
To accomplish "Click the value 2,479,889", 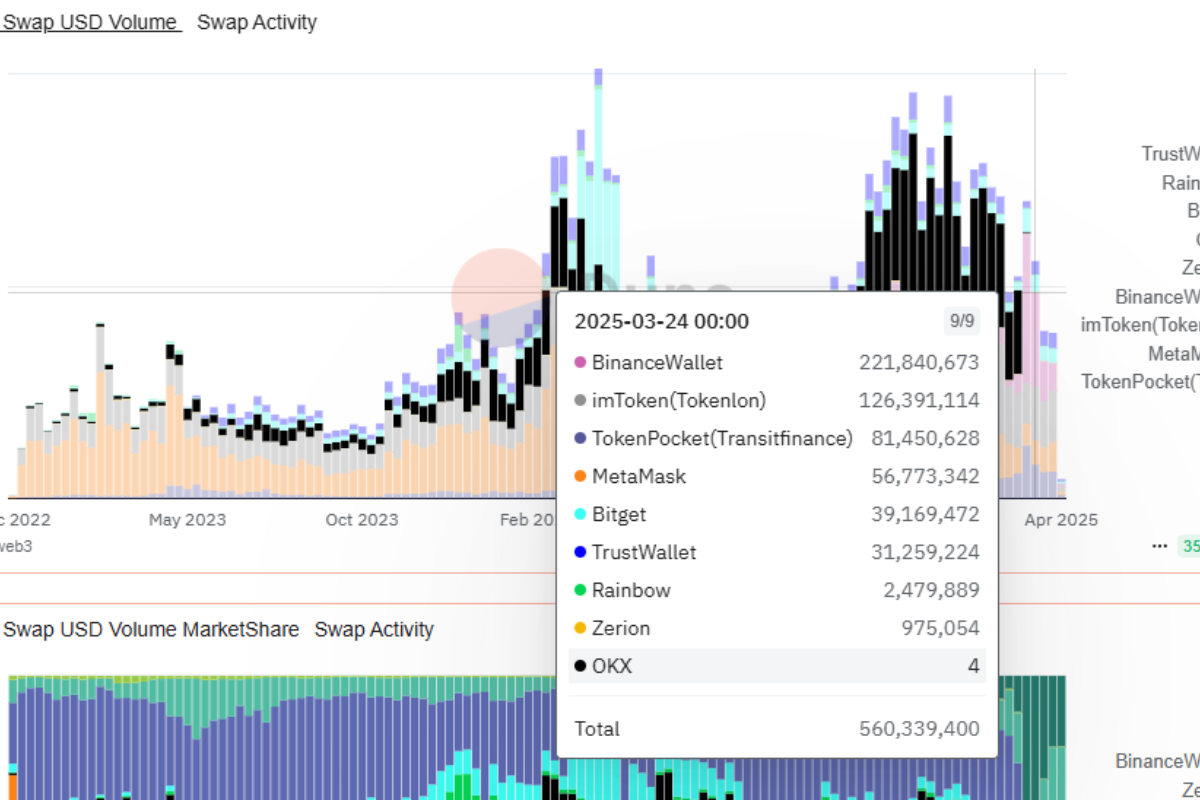I will pos(931,591).
